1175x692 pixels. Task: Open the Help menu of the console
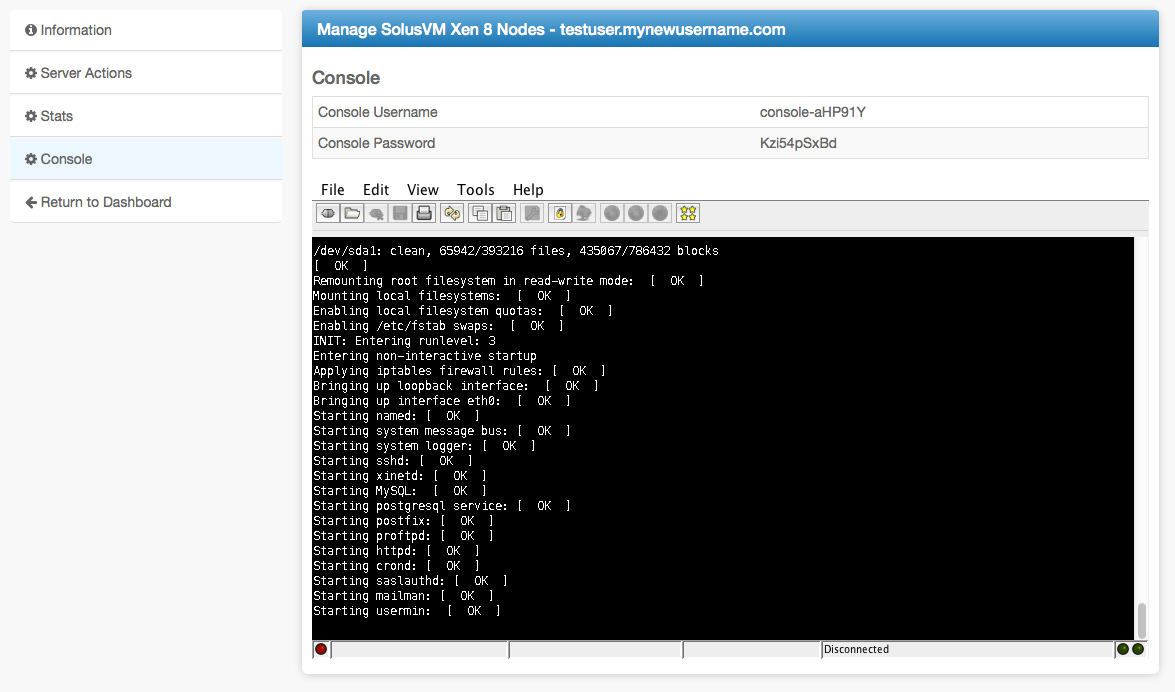click(x=528, y=190)
